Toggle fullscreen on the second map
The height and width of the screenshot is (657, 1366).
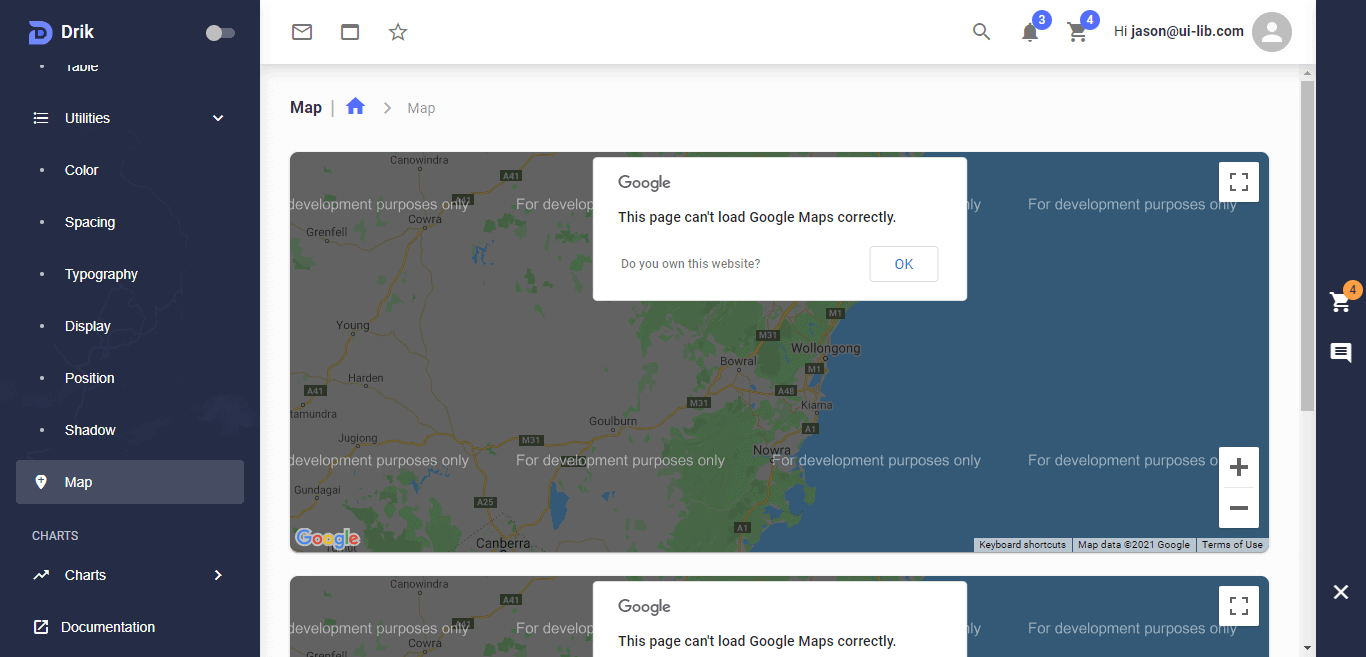coord(1239,606)
